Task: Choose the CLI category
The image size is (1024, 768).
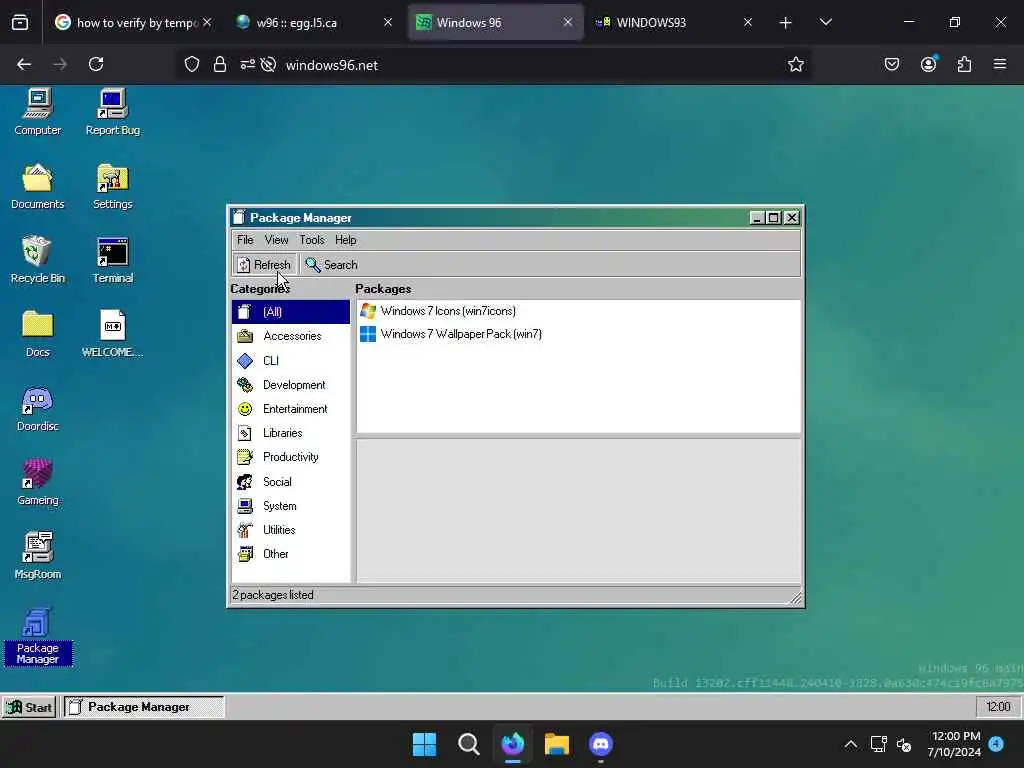Action: 291,360
